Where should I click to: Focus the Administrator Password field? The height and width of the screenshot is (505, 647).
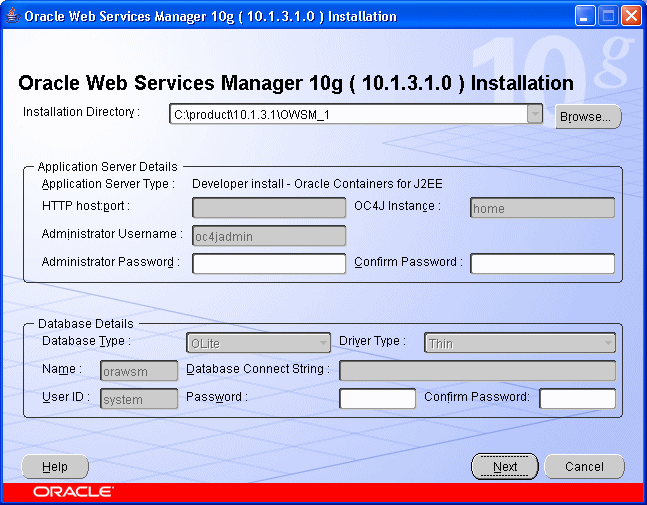[x=269, y=264]
